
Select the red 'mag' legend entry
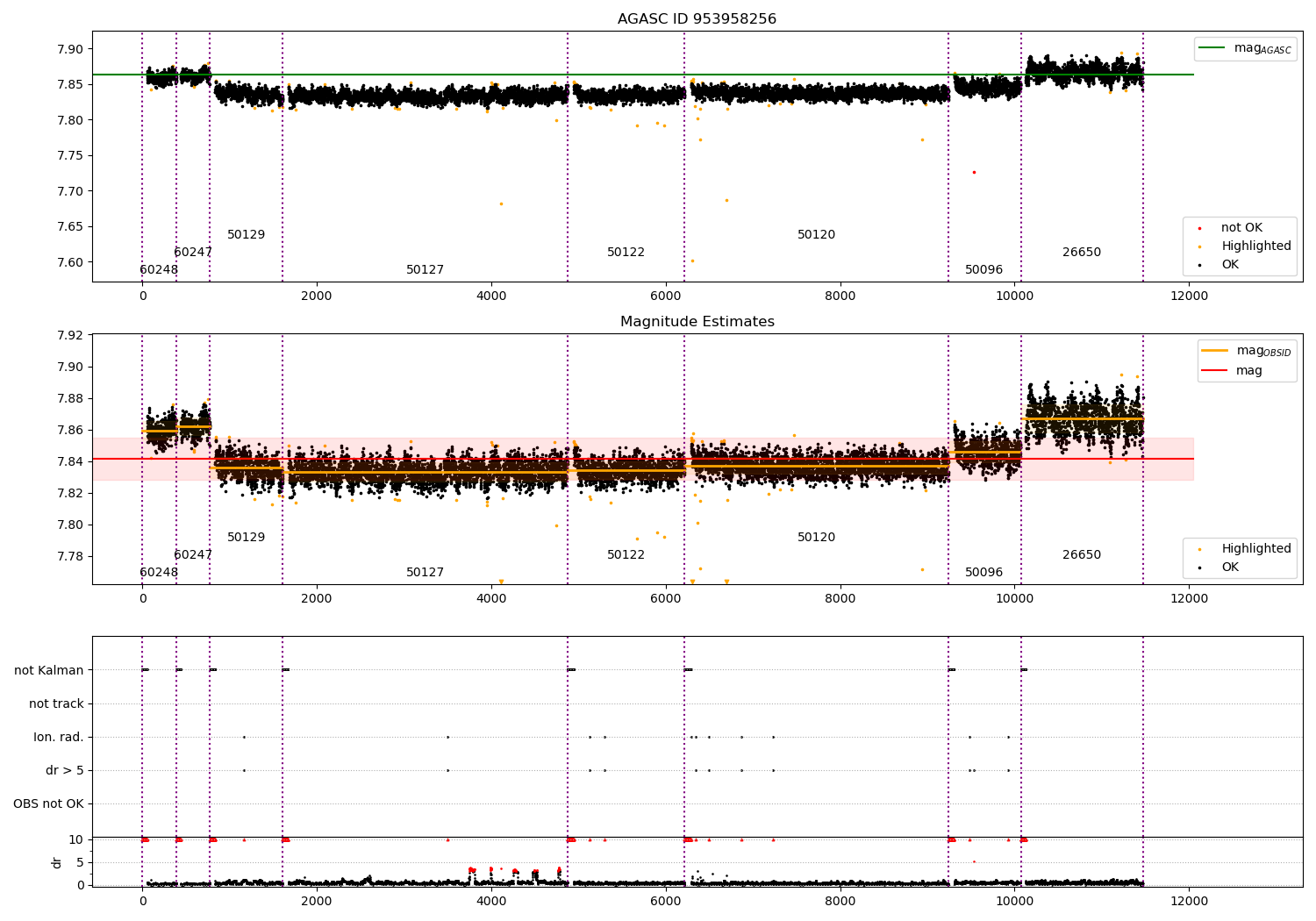[1232, 371]
